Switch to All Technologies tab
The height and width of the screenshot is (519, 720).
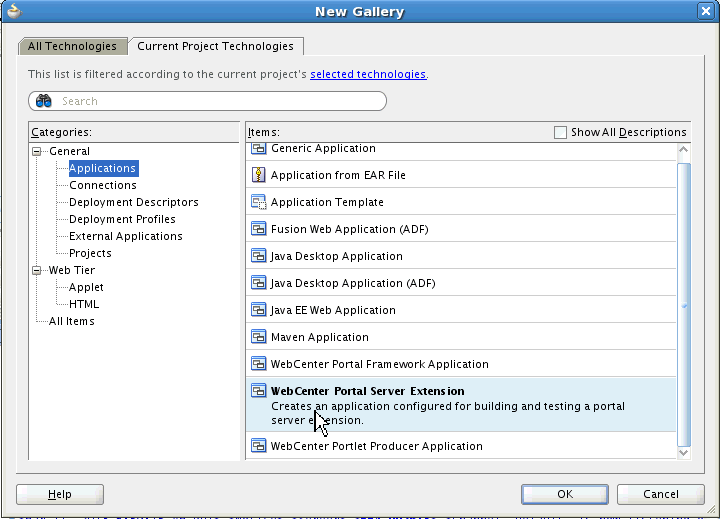[72, 46]
